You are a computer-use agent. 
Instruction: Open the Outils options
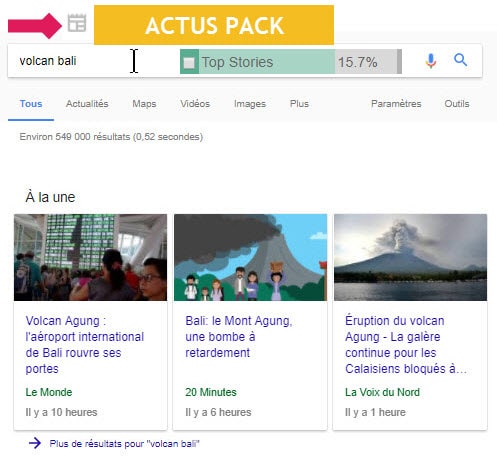[x=457, y=104]
